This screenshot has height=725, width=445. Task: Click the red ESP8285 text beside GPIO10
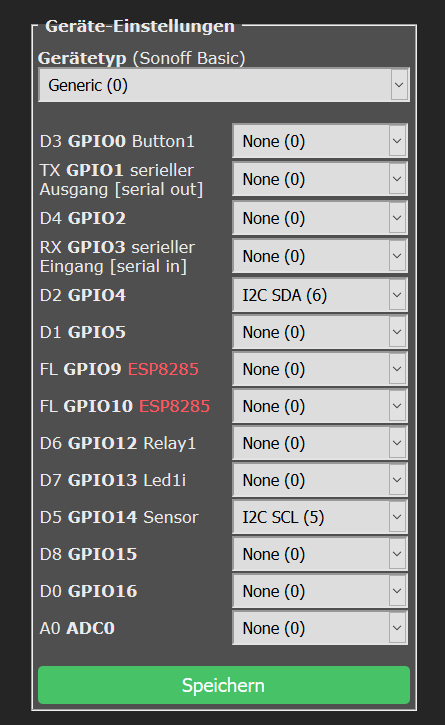click(x=174, y=406)
